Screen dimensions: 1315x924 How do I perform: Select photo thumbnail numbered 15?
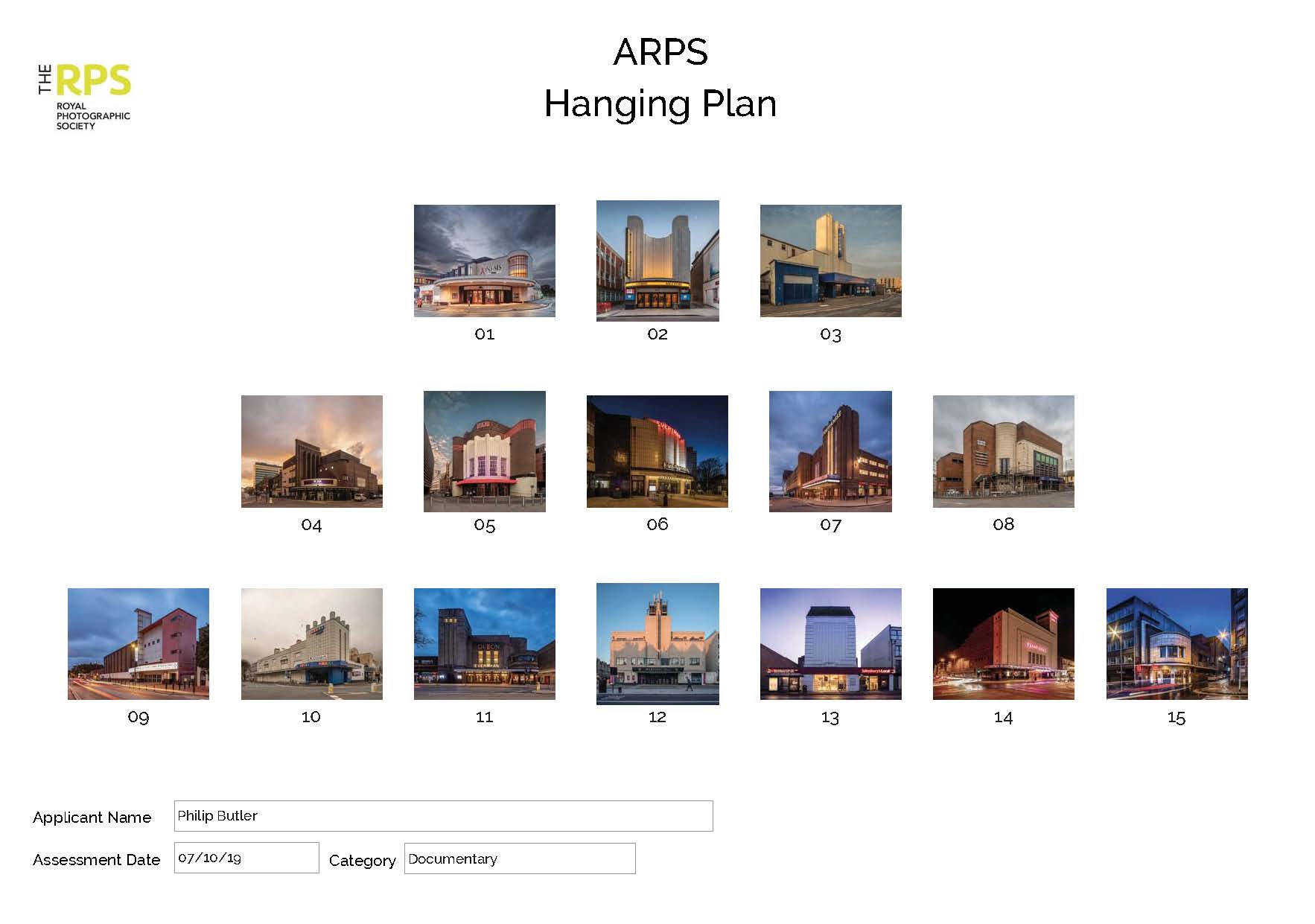[x=1177, y=643]
